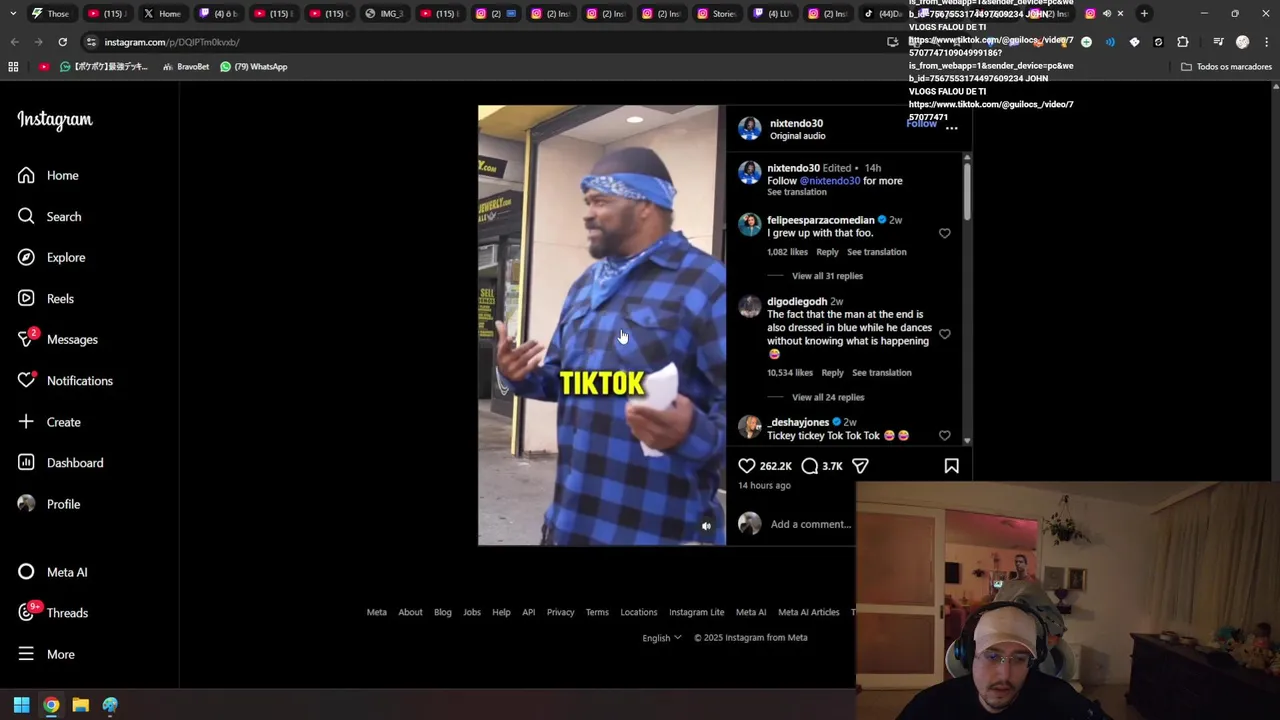Open Messages with 2 unread
Image resolution: width=1280 pixels, height=720 pixels.
click(x=57, y=340)
